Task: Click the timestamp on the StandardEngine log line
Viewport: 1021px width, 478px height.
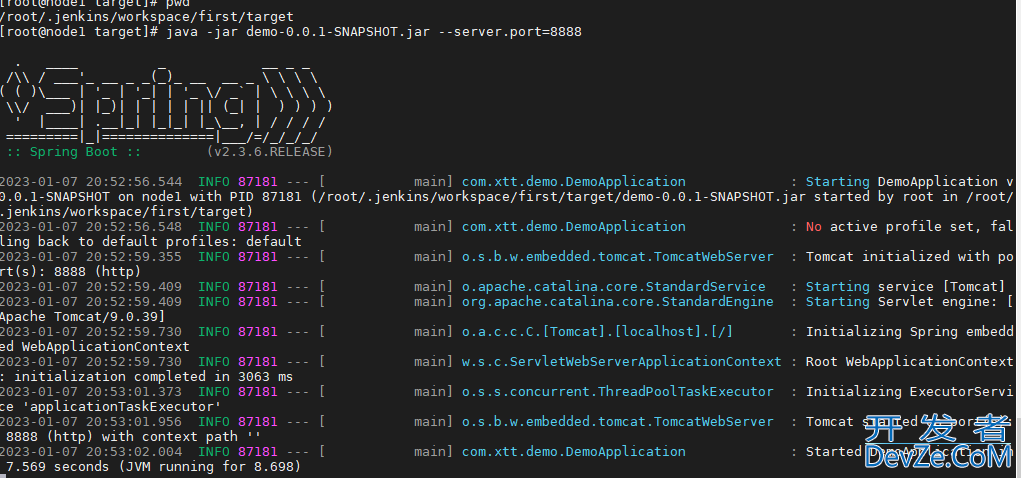Action: (91, 302)
